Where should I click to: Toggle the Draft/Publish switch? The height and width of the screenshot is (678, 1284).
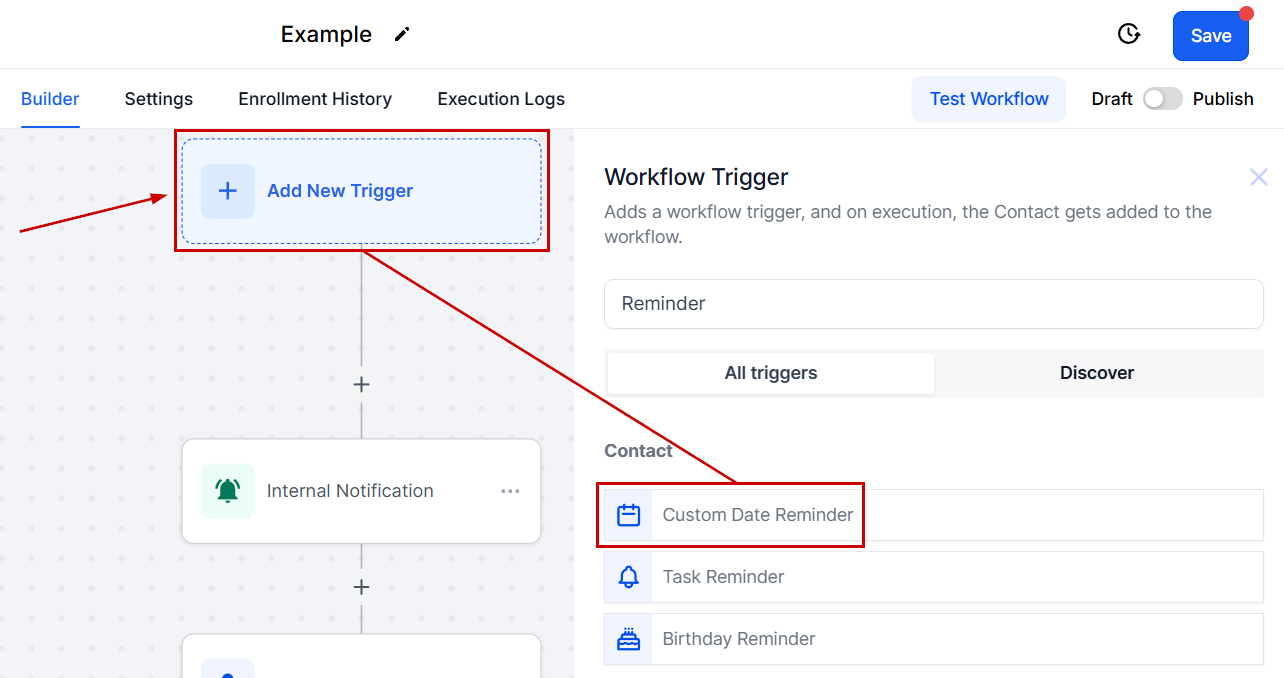[x=1162, y=99]
